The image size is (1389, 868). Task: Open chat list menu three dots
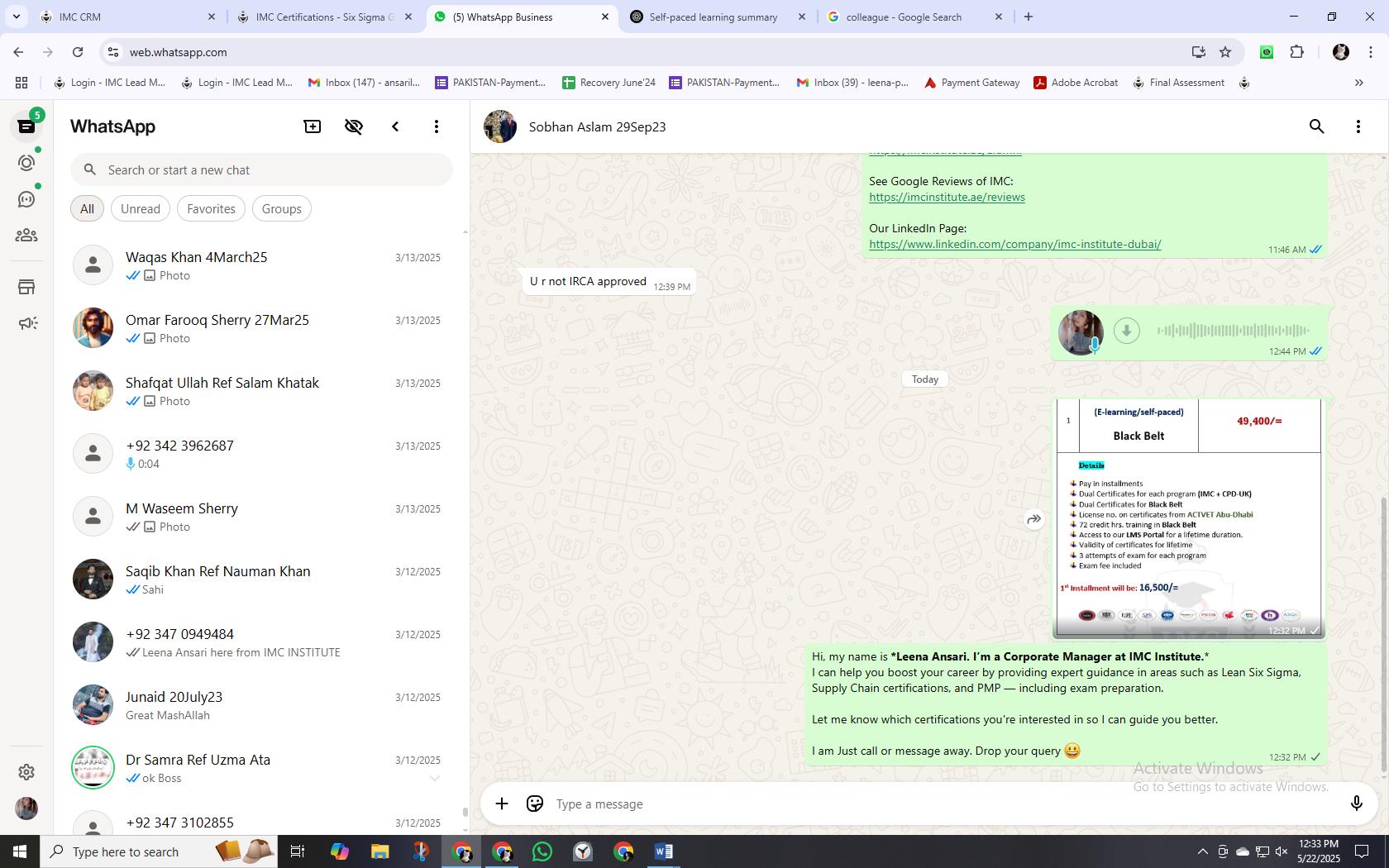(437, 126)
